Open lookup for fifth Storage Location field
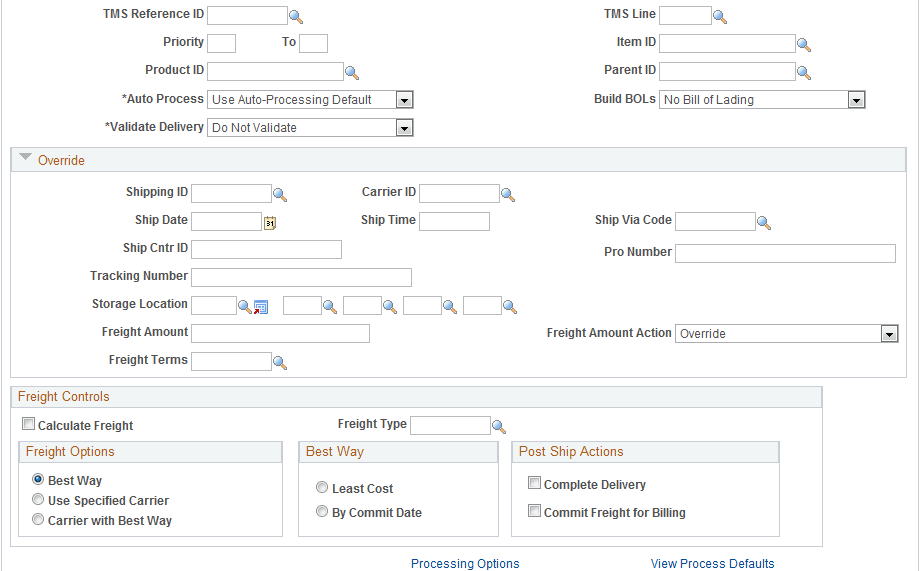 point(509,307)
